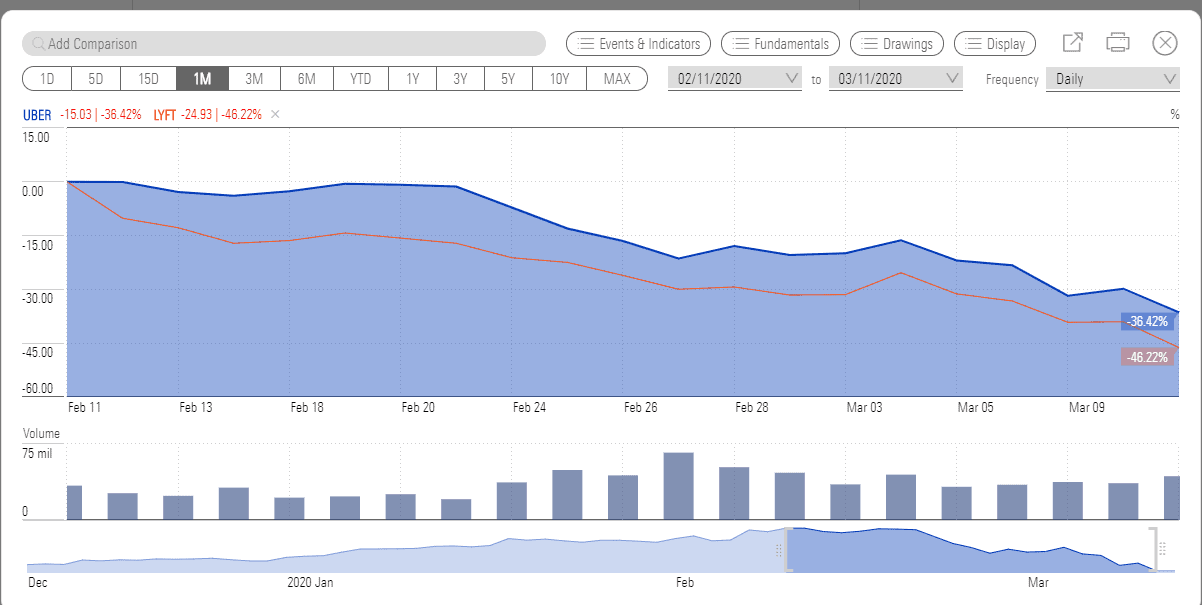This screenshot has width=1202, height=605.
Task: Click the Dec navigator label
Action: tap(37, 582)
